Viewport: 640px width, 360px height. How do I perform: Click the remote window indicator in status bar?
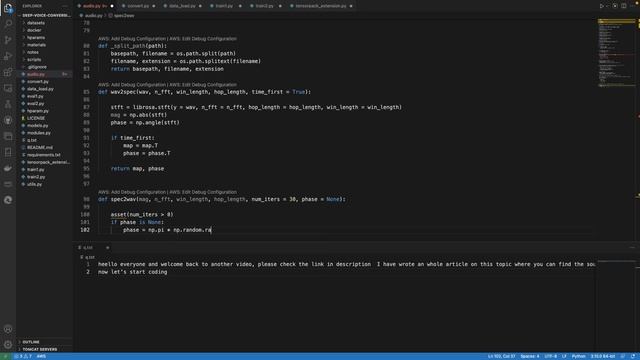(5, 356)
